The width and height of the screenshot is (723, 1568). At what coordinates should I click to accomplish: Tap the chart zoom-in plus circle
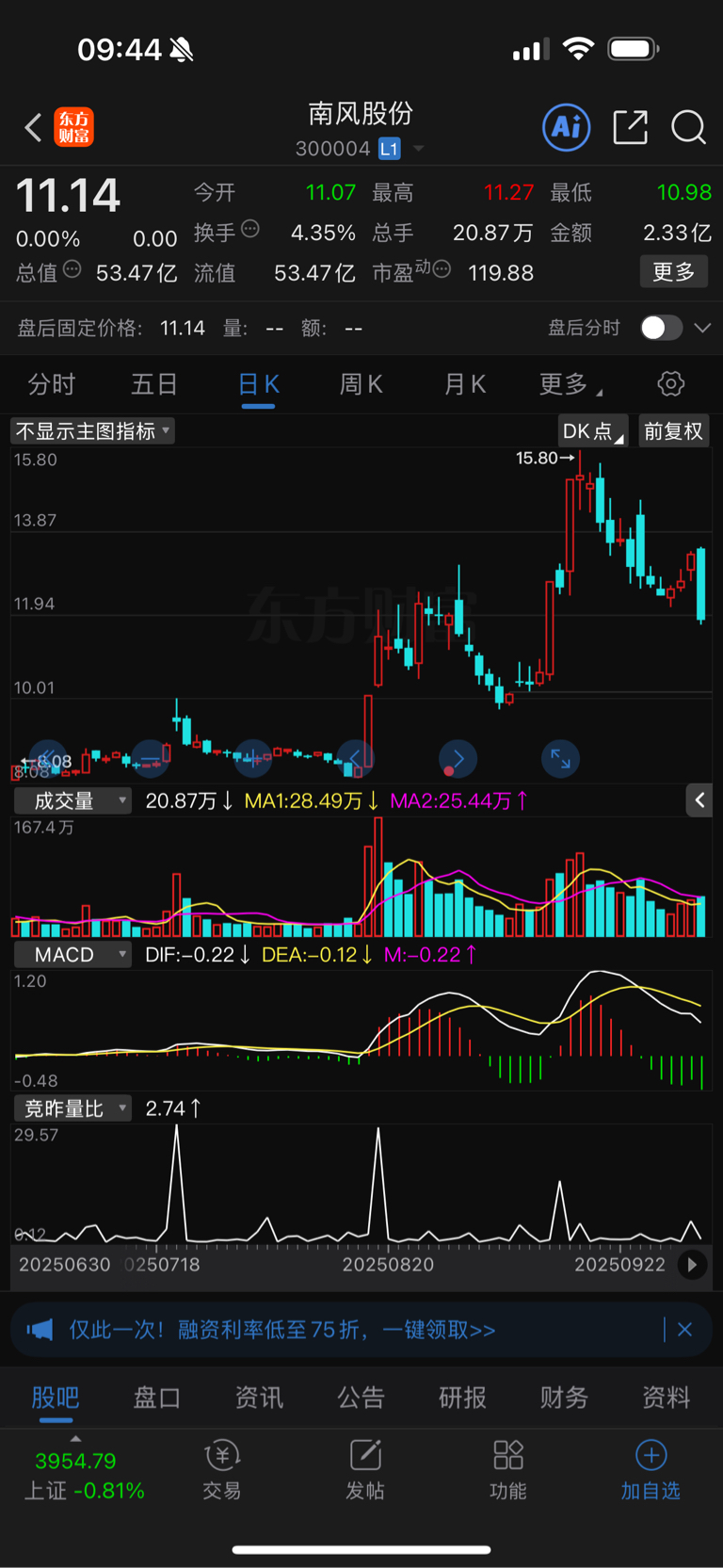(253, 758)
